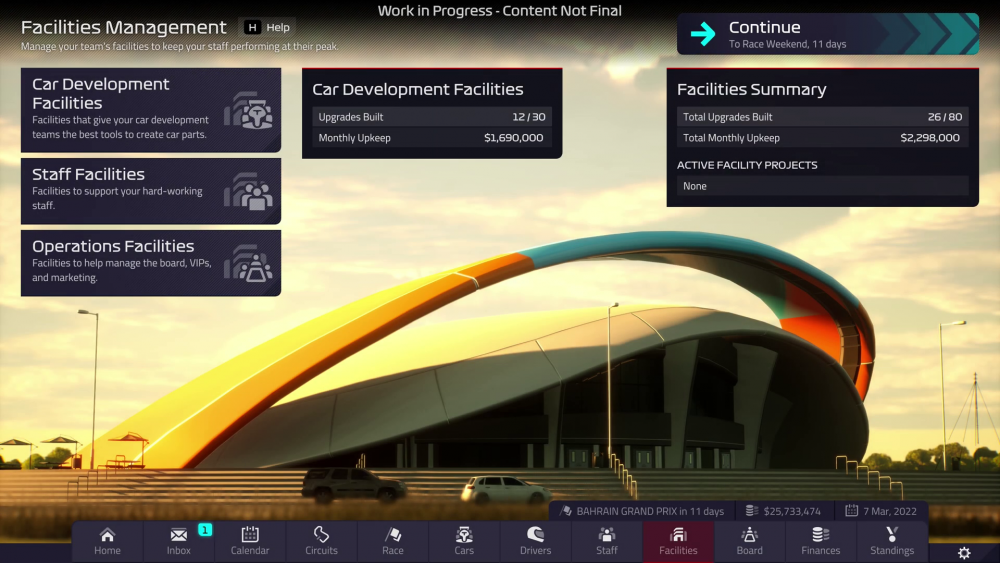This screenshot has height=563, width=1000.
Task: Go to Circuits section icon
Action: point(321,534)
